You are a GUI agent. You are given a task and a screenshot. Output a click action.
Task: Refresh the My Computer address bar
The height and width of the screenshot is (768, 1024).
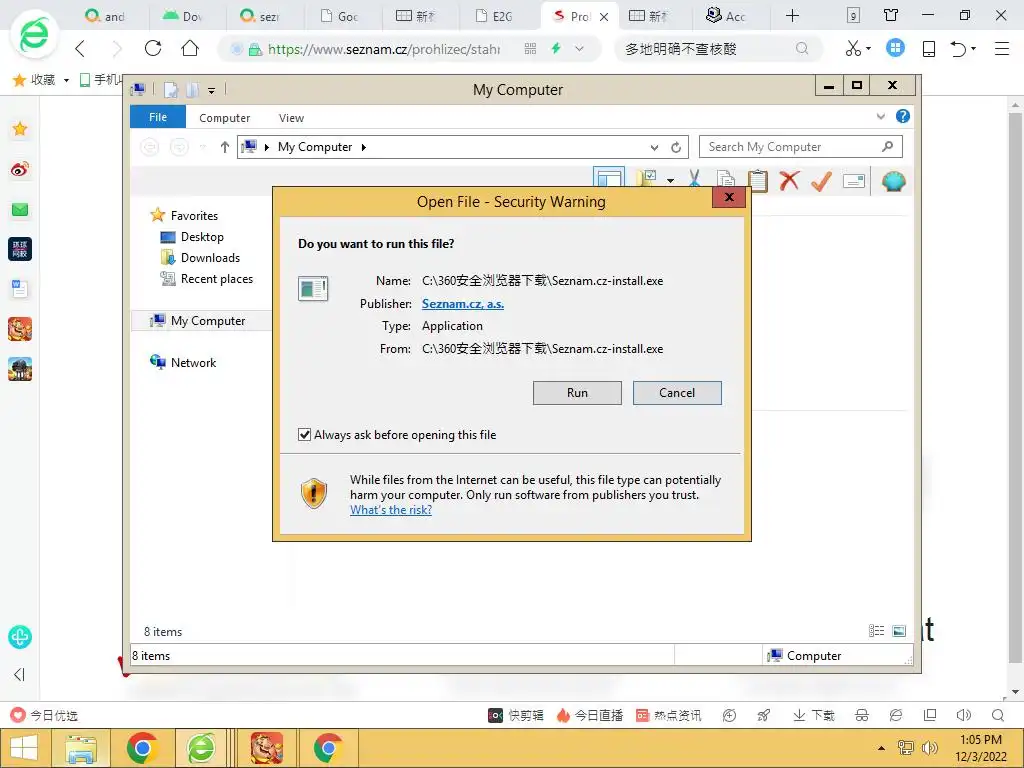pos(676,148)
